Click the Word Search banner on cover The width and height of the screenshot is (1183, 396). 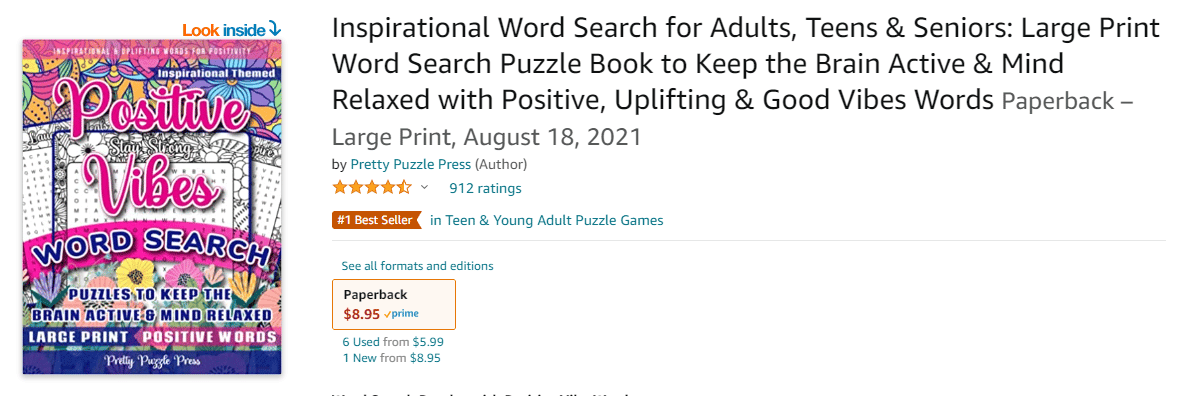(x=149, y=256)
